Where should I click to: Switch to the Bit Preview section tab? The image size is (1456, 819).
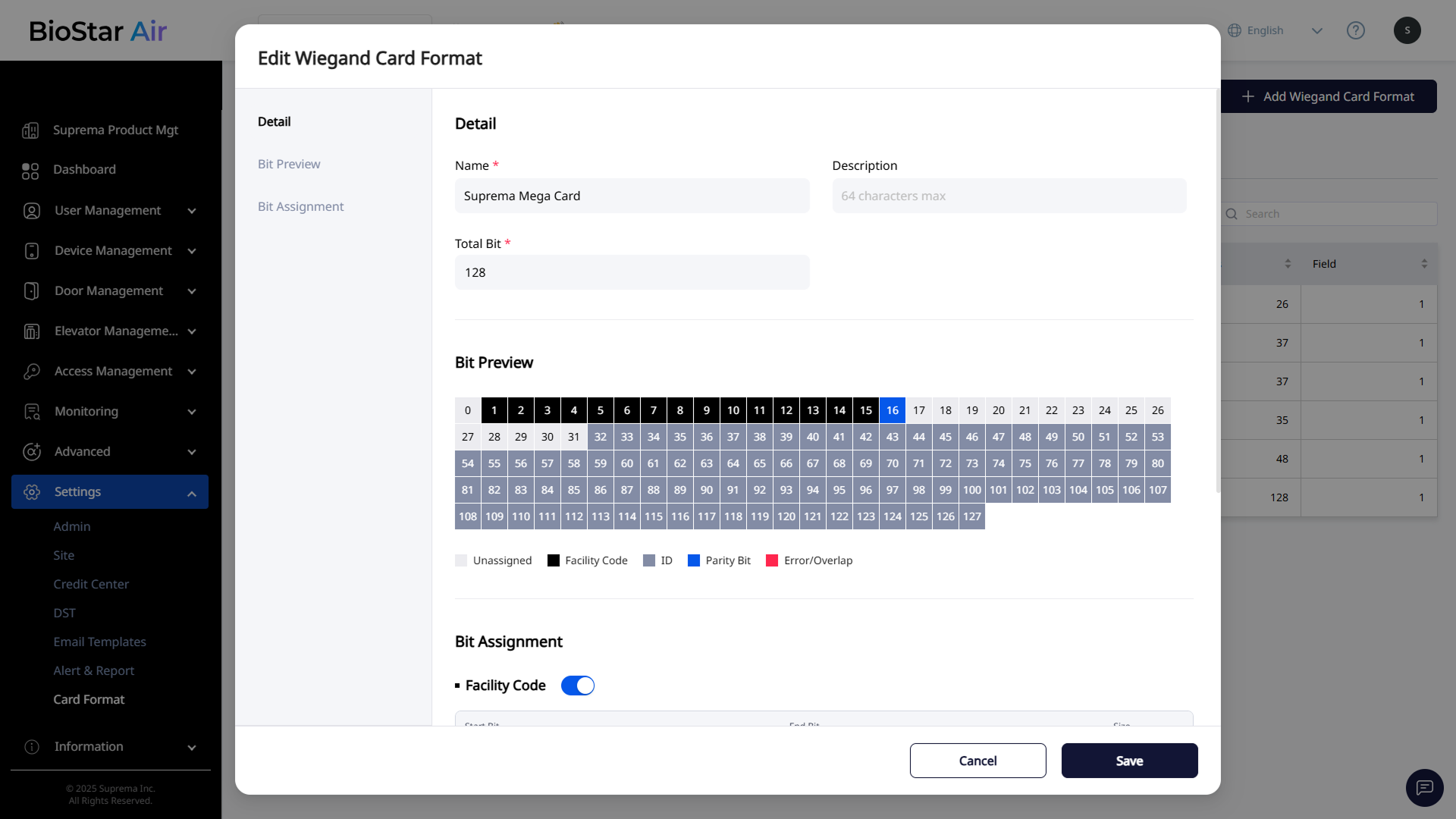289,164
